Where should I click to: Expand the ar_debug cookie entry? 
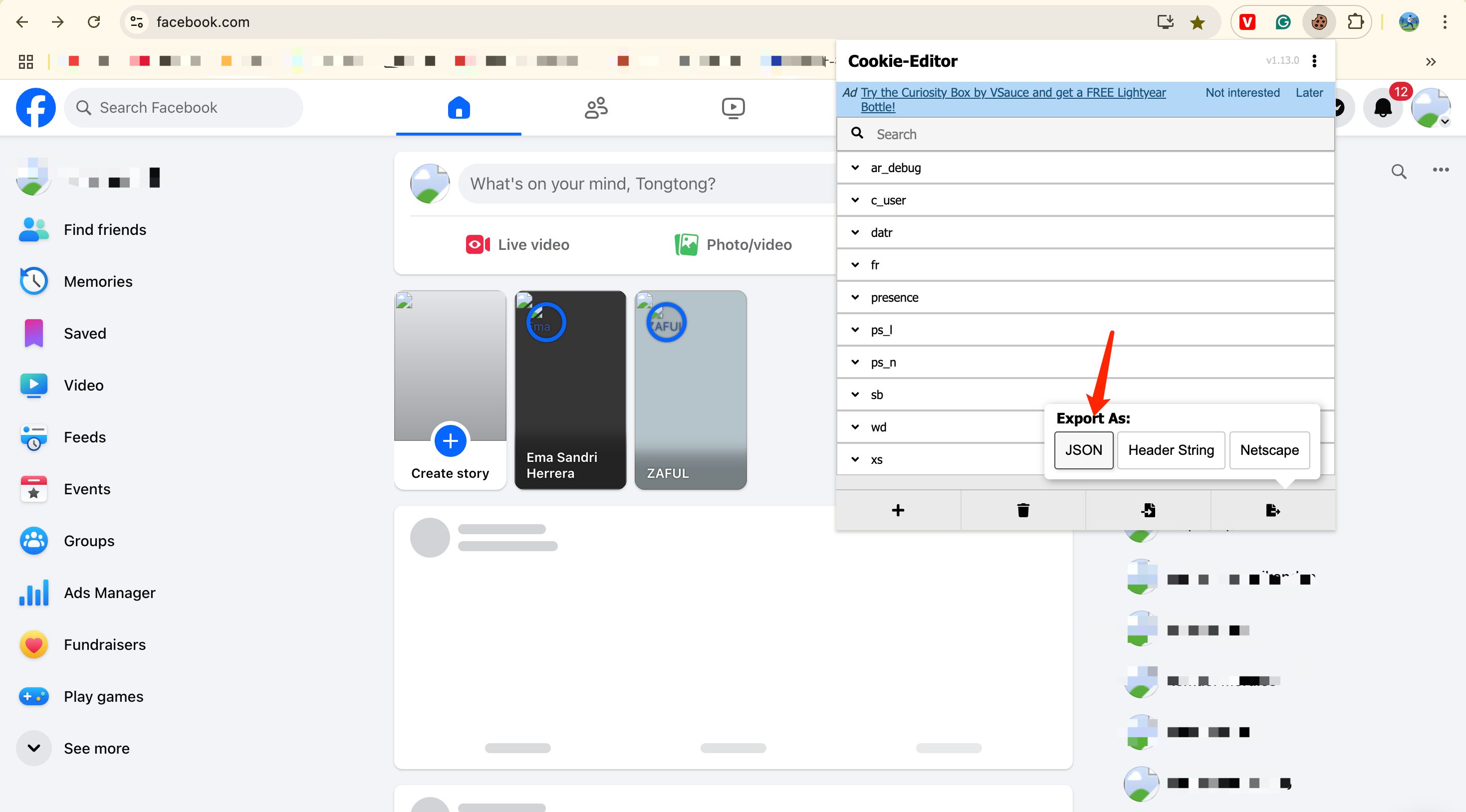pyautogui.click(x=855, y=167)
